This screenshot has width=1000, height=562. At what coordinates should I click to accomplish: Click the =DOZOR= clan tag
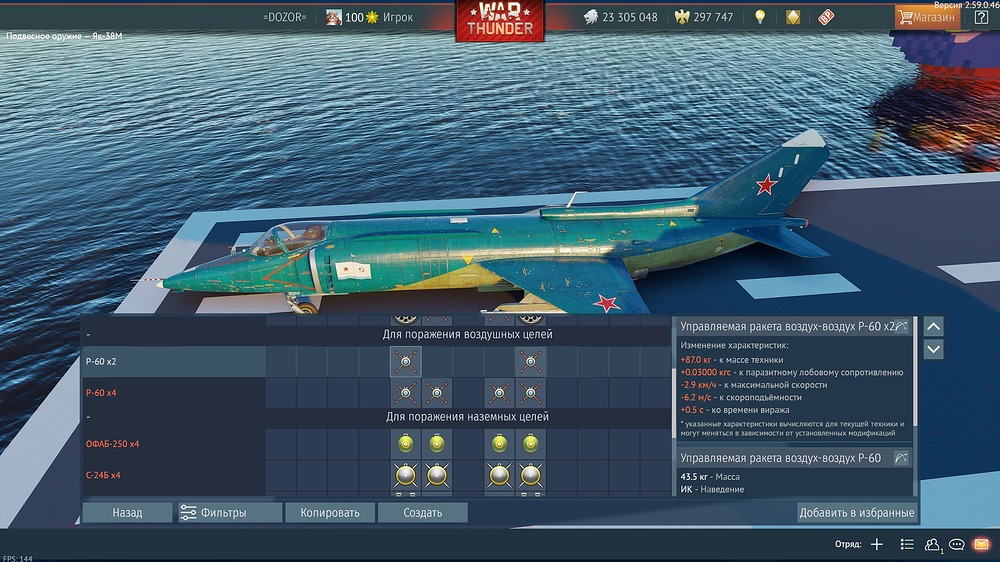pyautogui.click(x=284, y=17)
